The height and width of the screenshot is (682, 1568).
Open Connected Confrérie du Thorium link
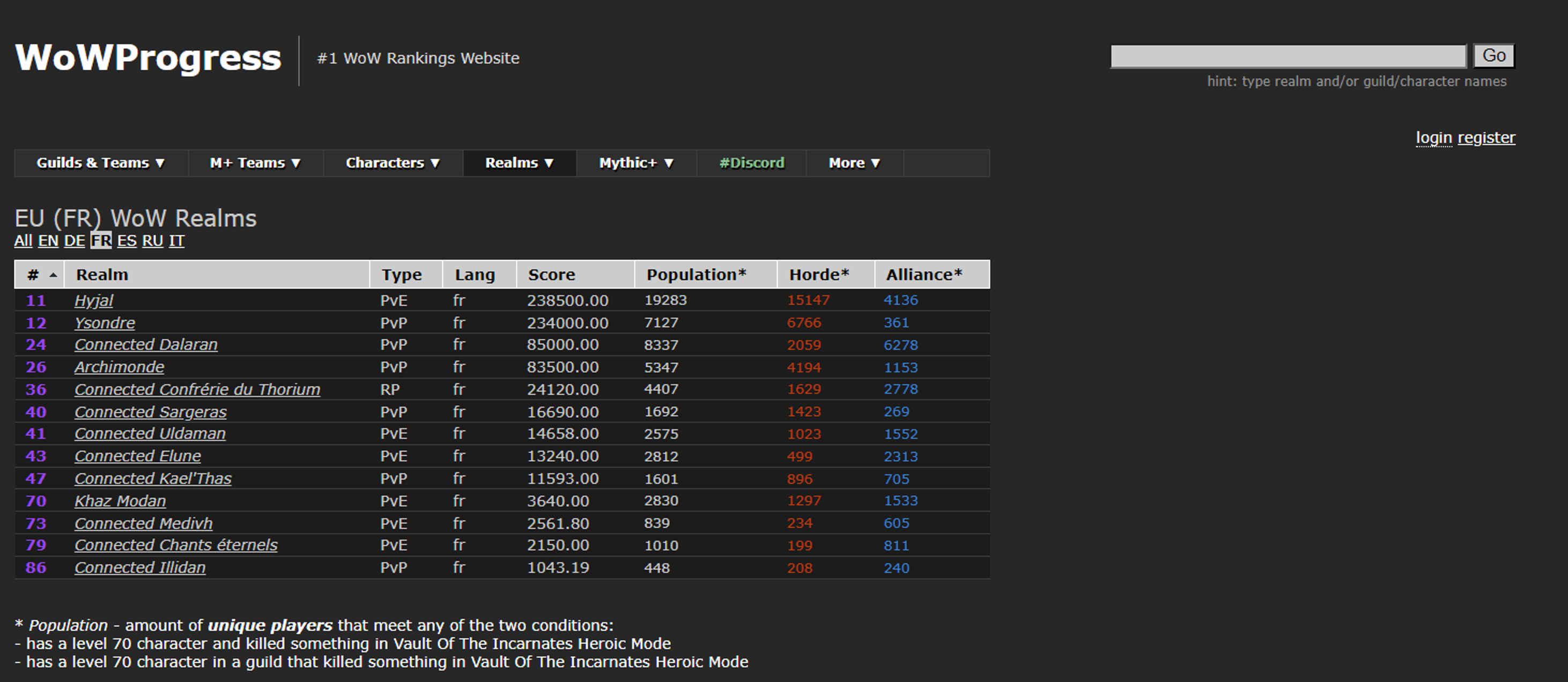point(197,389)
